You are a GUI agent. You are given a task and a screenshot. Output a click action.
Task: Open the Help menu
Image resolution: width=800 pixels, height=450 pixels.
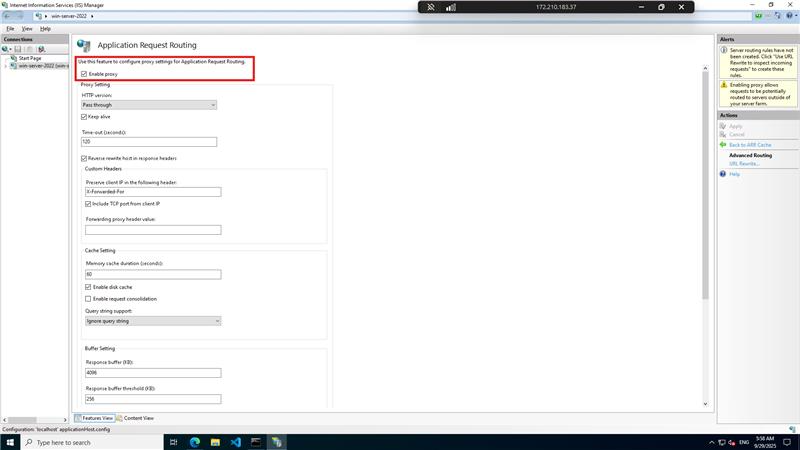(45, 29)
